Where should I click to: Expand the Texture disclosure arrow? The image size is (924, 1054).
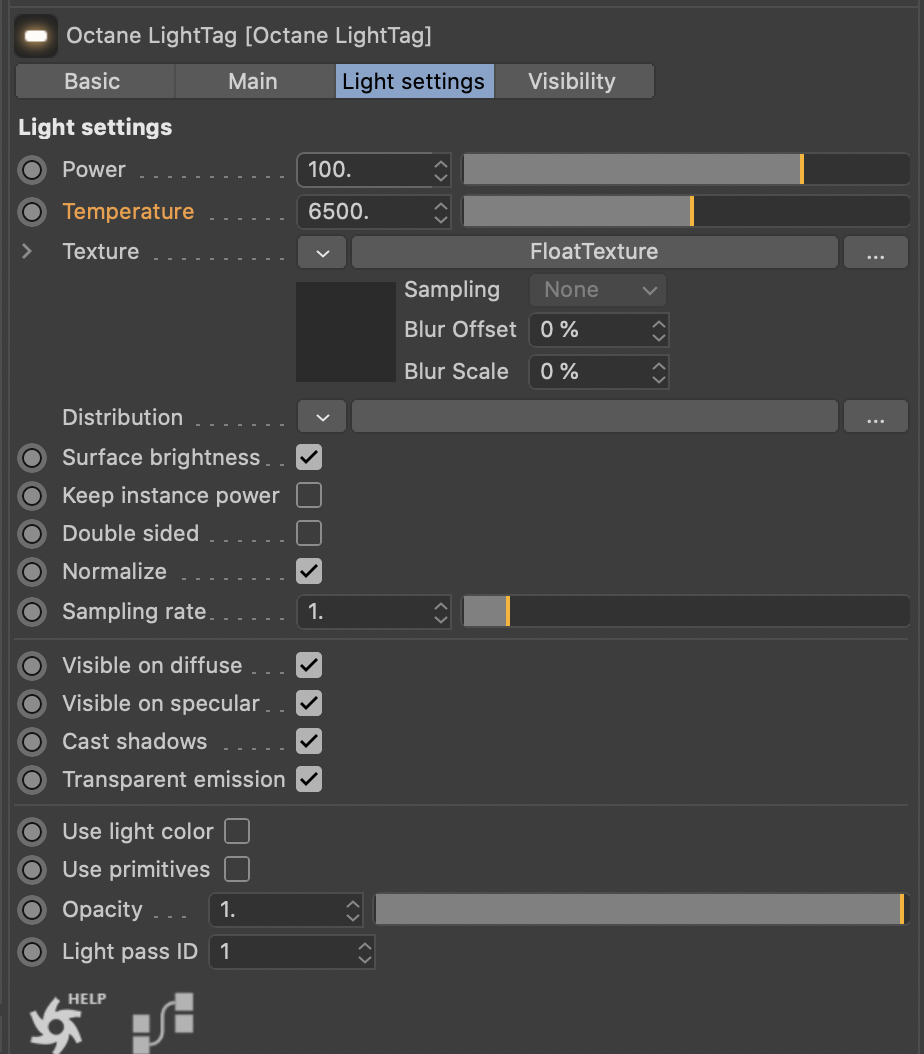pos(27,252)
